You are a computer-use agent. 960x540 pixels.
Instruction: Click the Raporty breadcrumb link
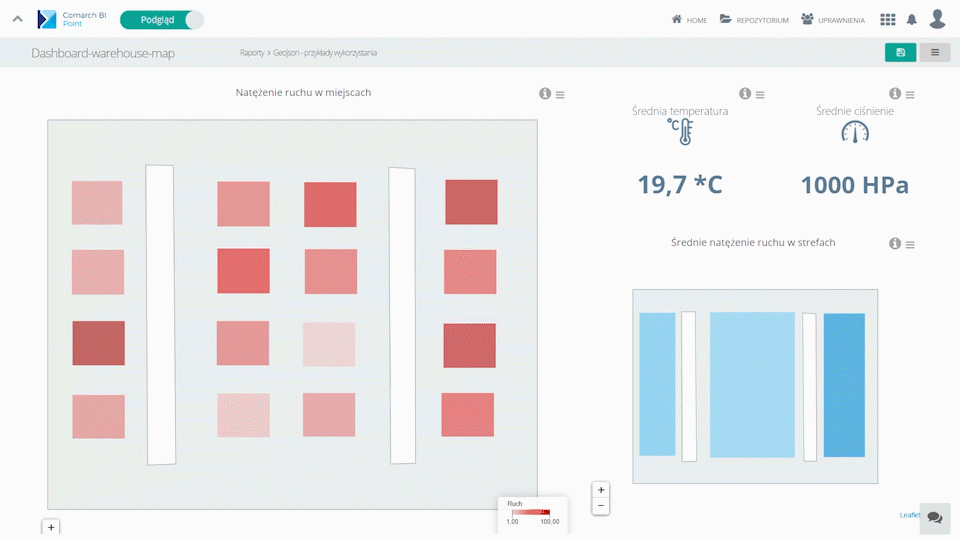click(x=252, y=53)
